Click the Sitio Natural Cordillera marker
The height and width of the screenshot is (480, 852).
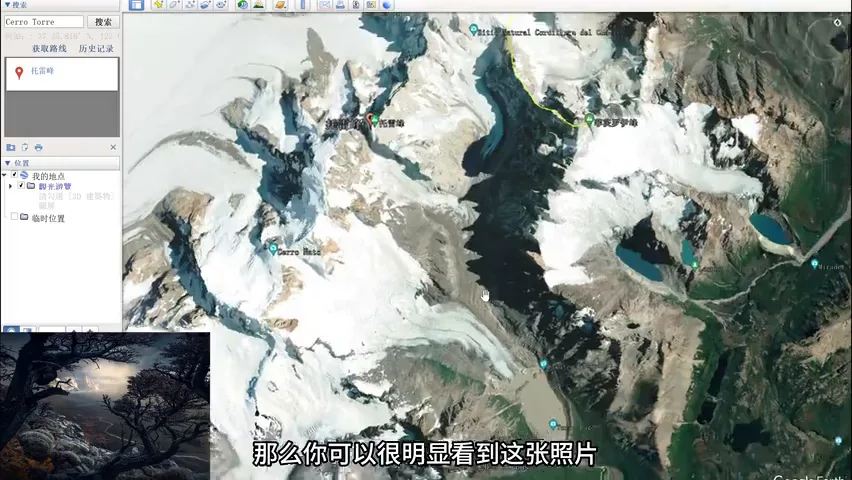(x=474, y=30)
